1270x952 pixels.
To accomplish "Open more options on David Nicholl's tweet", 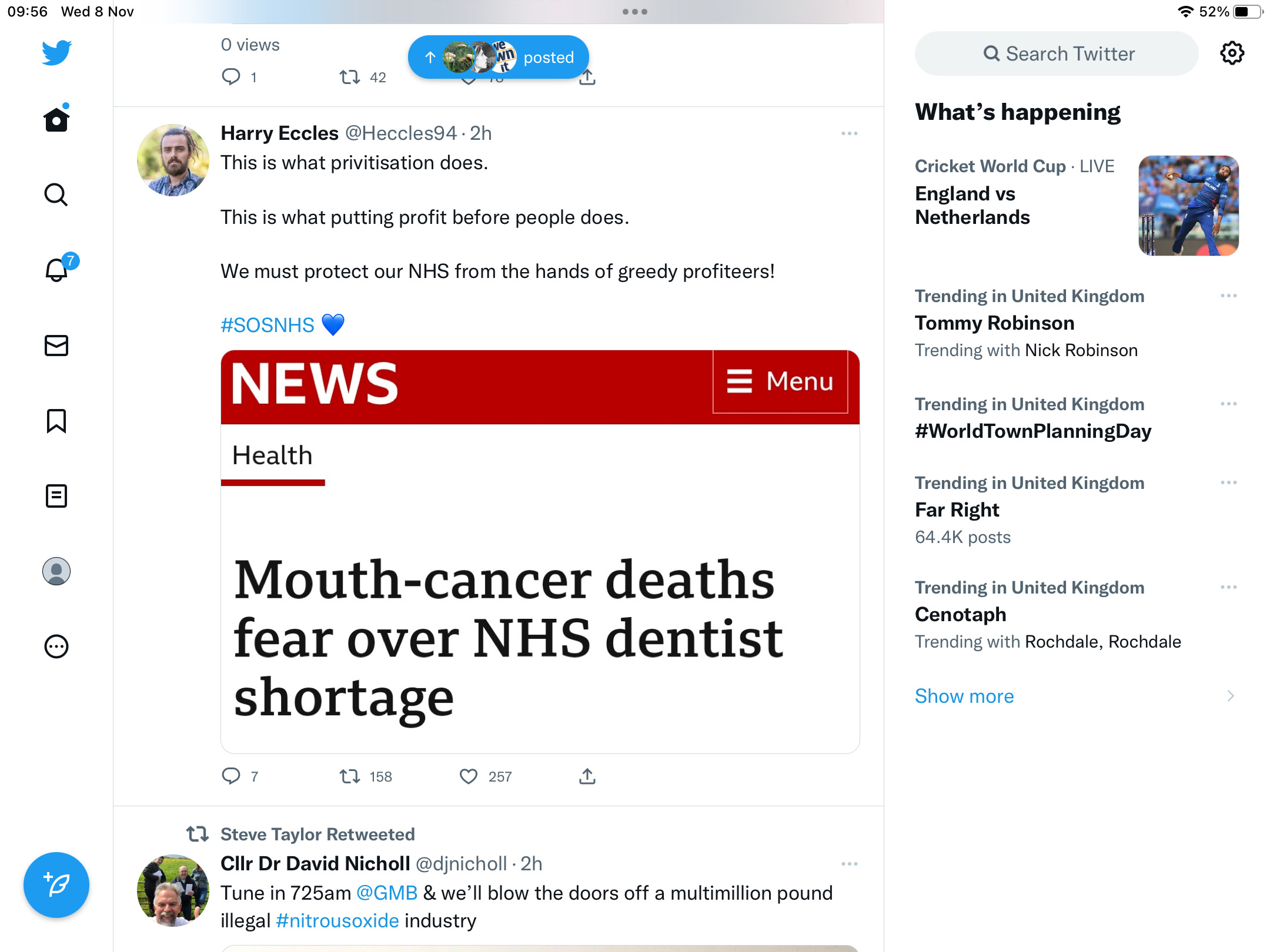I will pyautogui.click(x=850, y=864).
